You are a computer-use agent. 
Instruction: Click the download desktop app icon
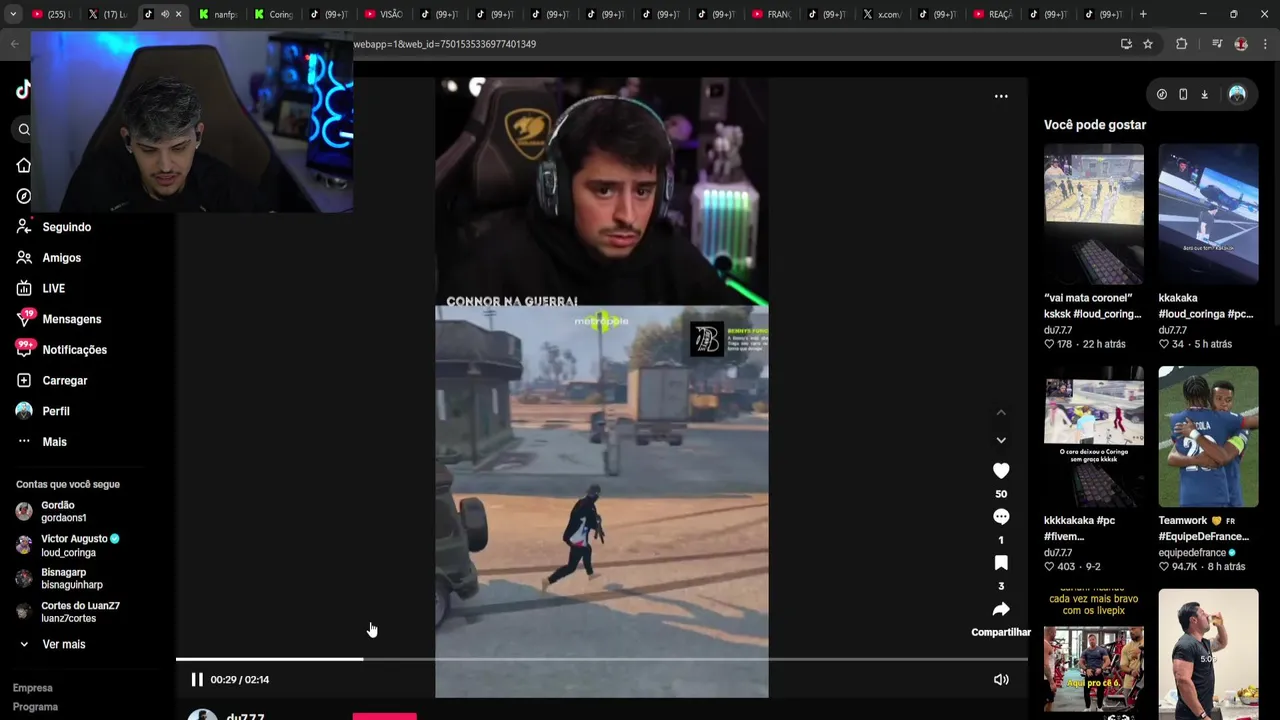1205,94
